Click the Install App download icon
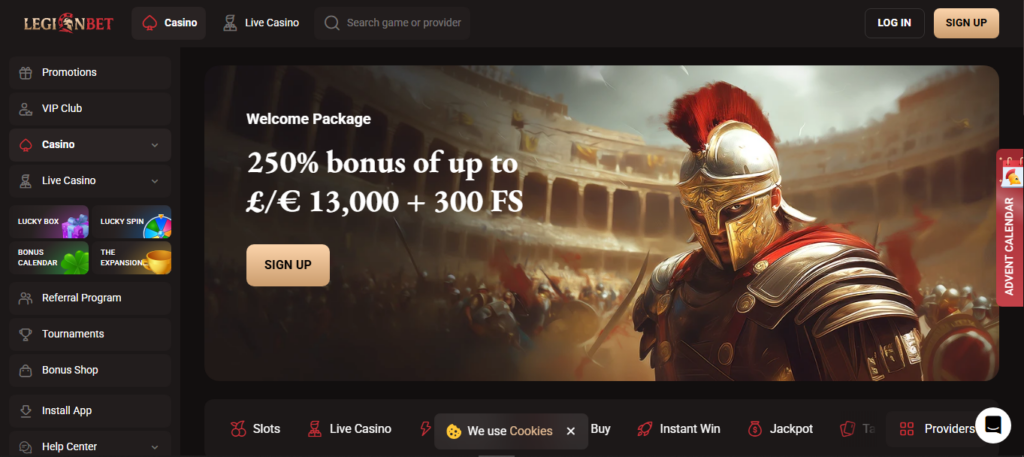1024x457 pixels. tap(25, 411)
